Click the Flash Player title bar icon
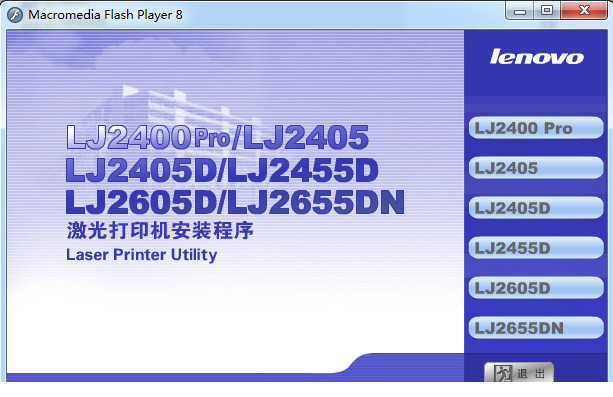The width and height of the screenshot is (613, 397). 15,15
